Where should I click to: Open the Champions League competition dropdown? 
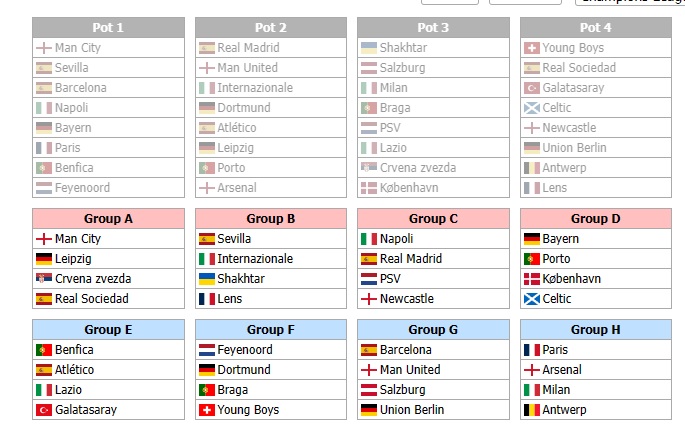click(630, 2)
